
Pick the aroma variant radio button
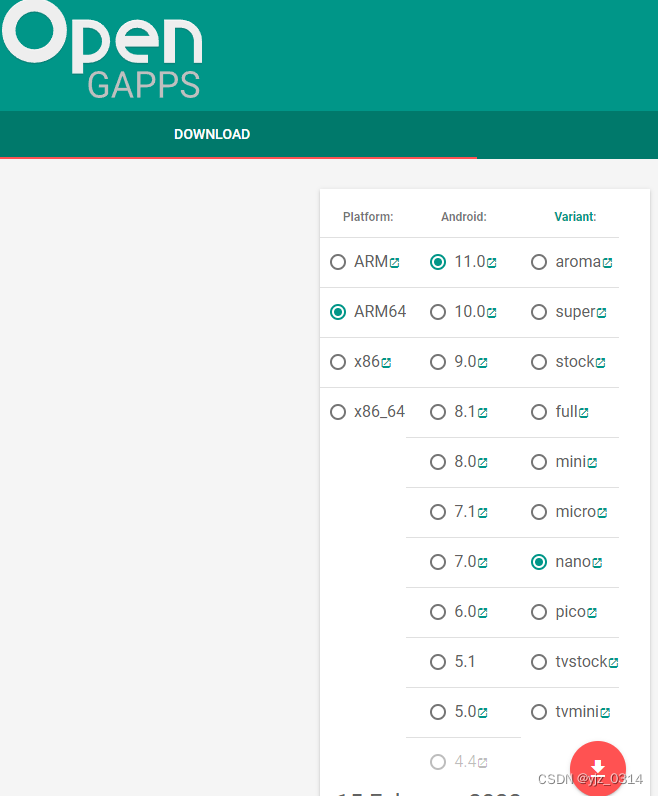point(539,262)
